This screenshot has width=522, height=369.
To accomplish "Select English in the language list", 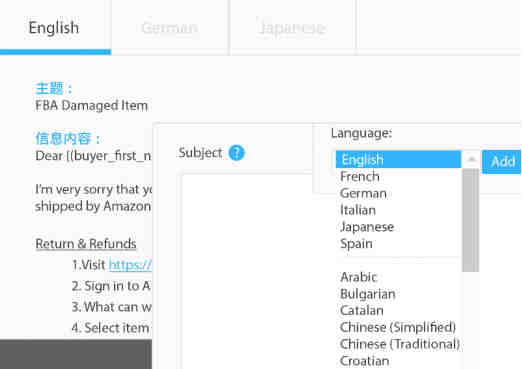I will tap(398, 160).
